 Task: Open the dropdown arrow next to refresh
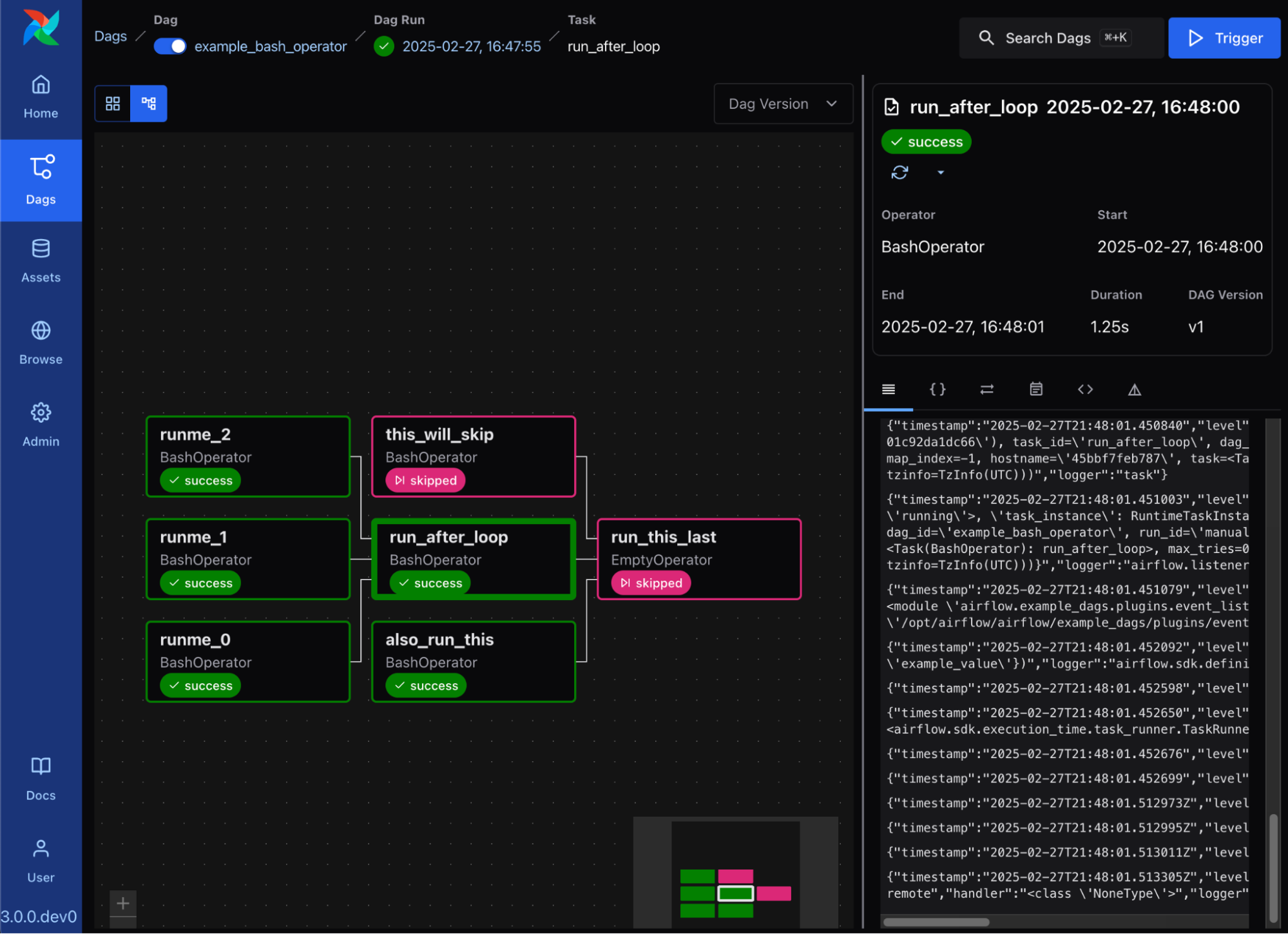coord(940,173)
